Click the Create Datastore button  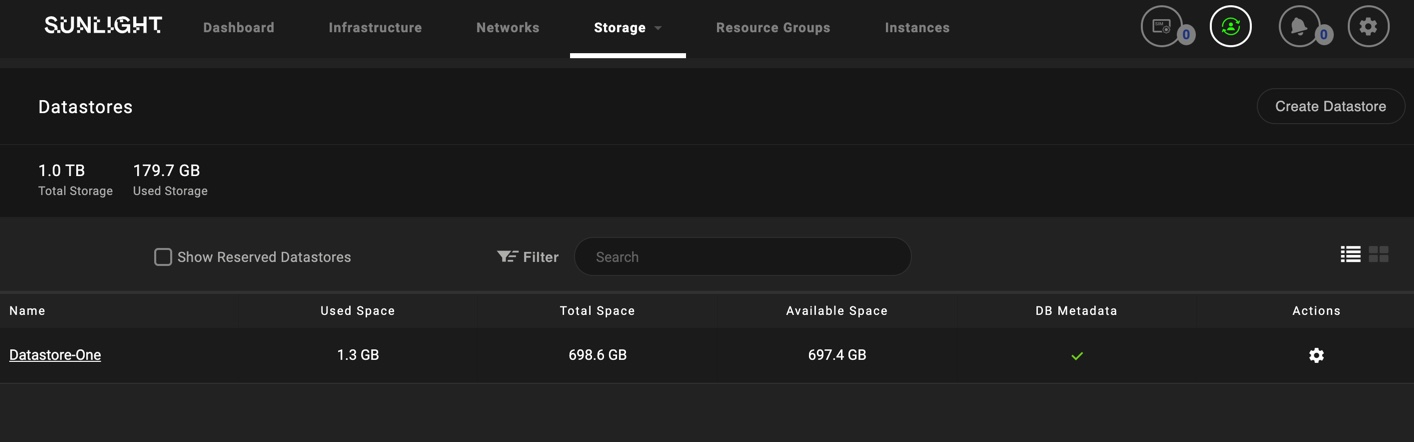click(x=1330, y=106)
